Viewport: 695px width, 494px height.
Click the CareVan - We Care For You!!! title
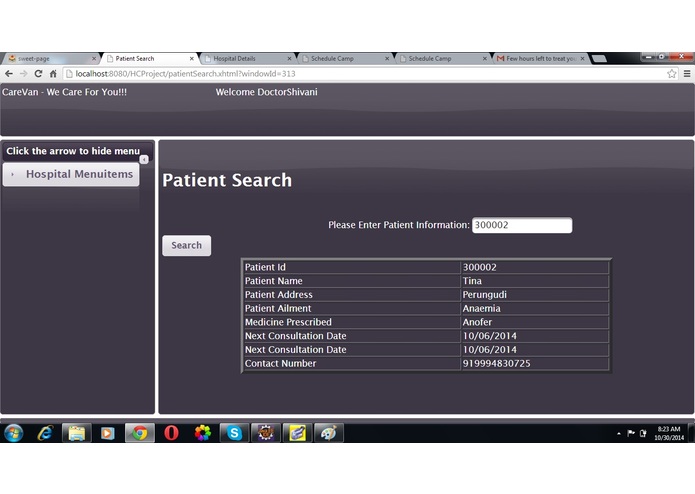click(64, 92)
